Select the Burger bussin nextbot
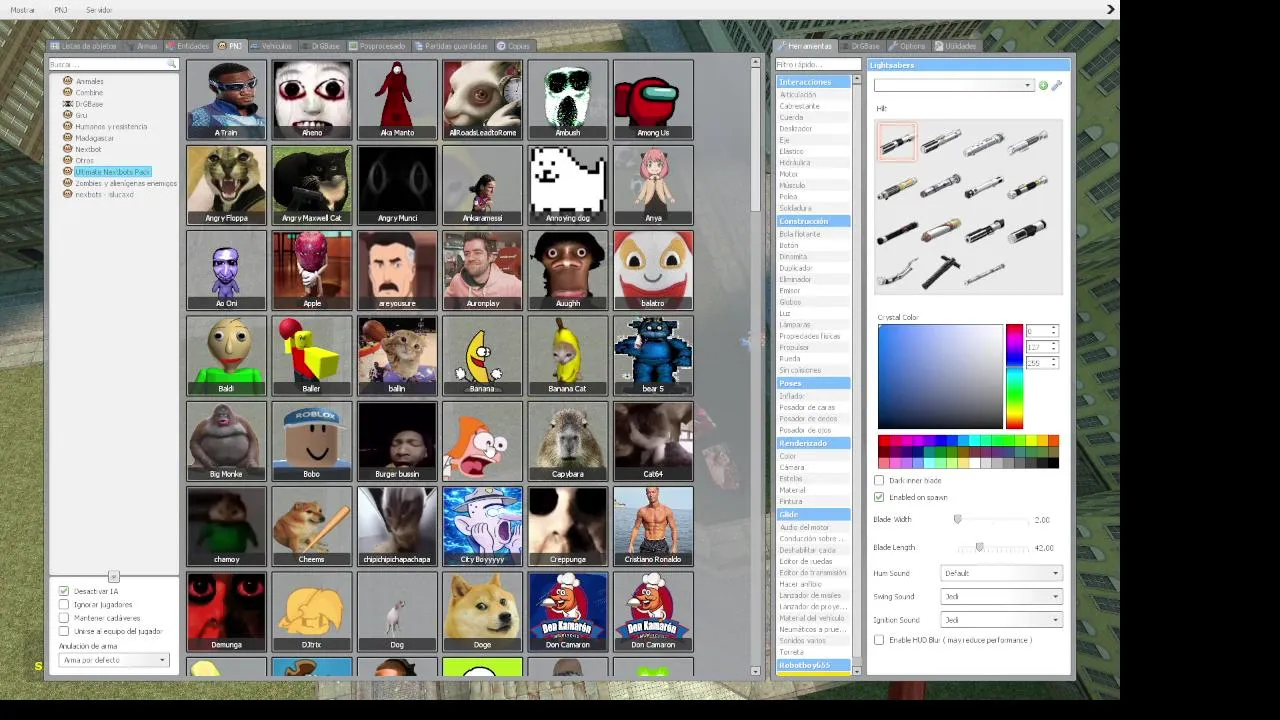 pos(397,441)
